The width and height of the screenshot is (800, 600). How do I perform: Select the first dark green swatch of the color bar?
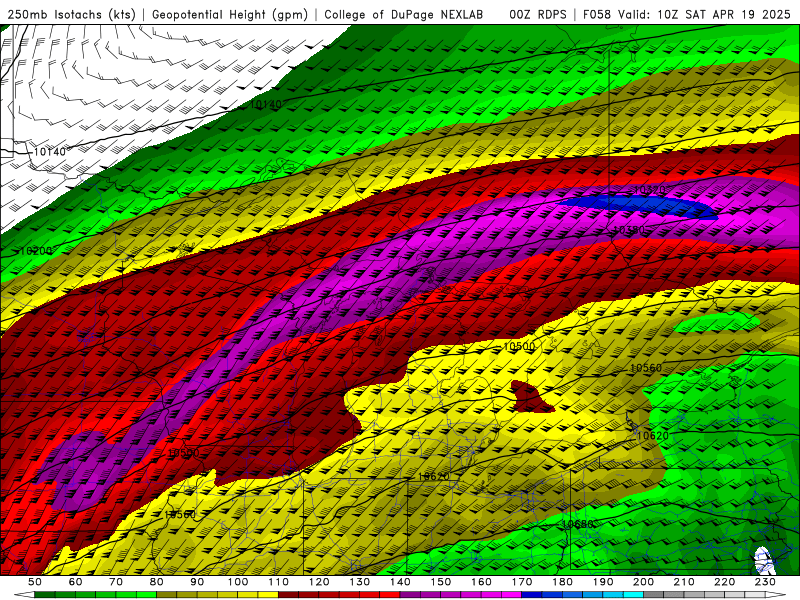click(45, 595)
